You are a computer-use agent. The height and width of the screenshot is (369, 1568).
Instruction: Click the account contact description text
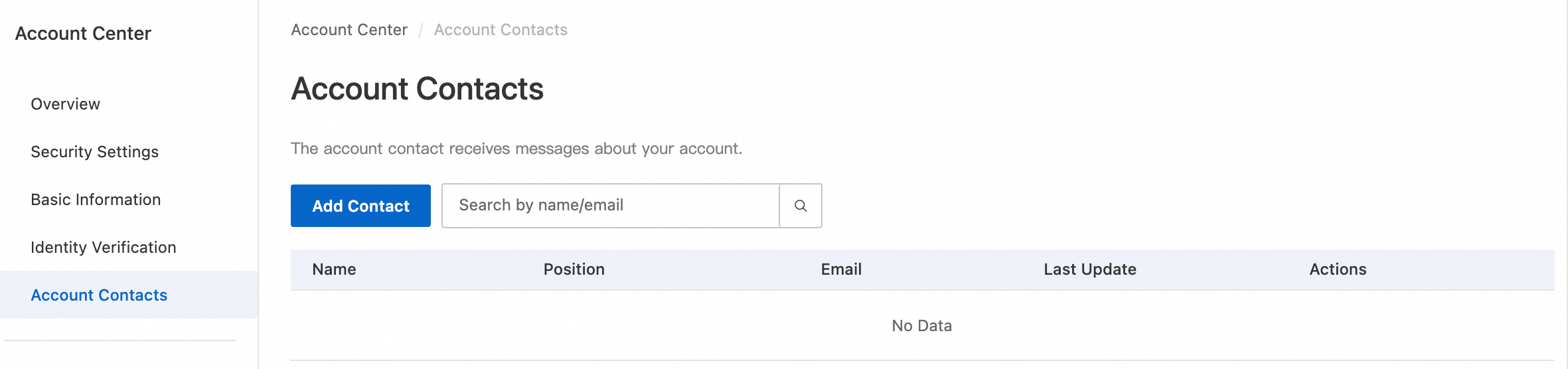[x=516, y=149]
